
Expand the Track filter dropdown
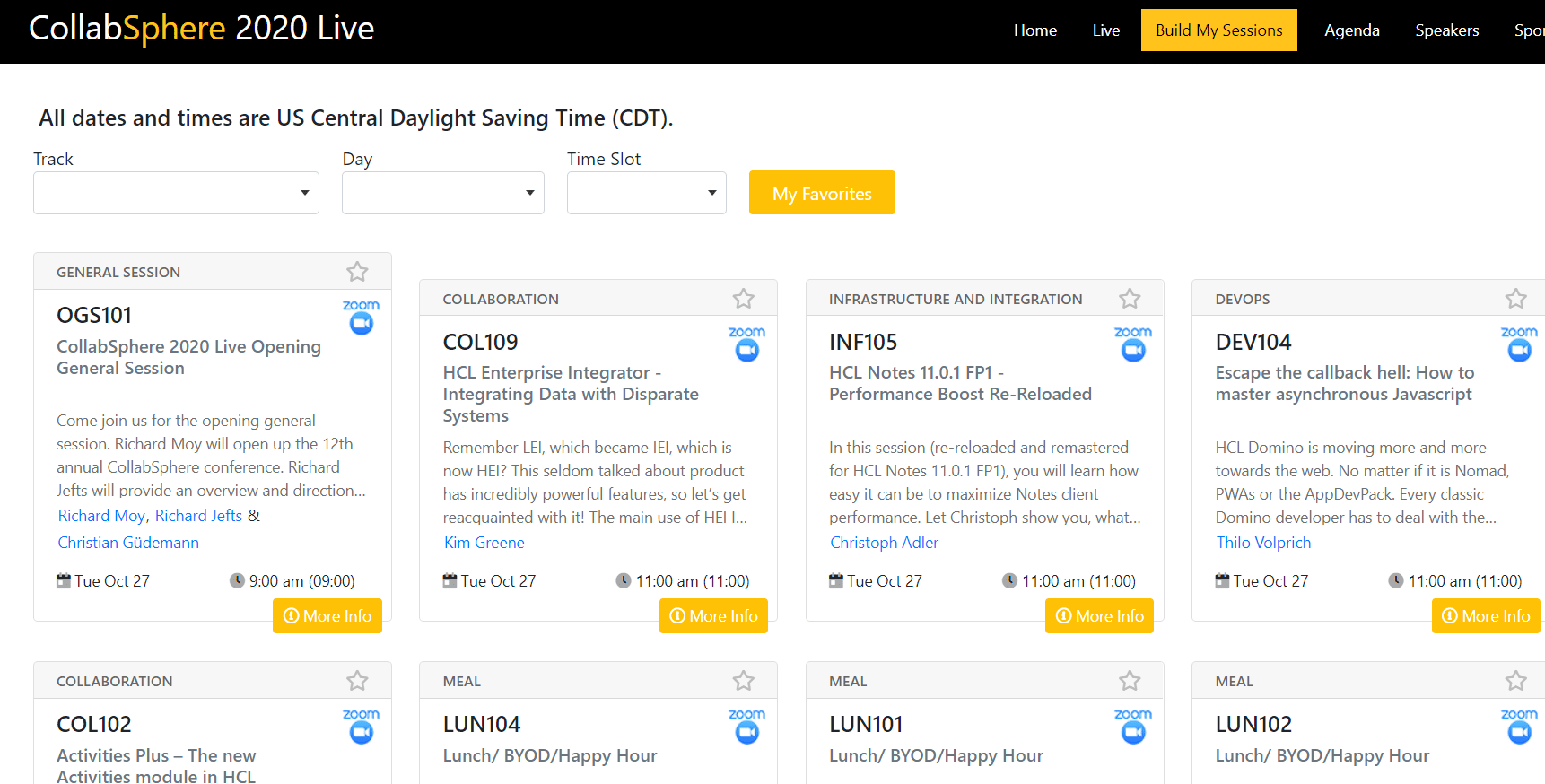176,193
